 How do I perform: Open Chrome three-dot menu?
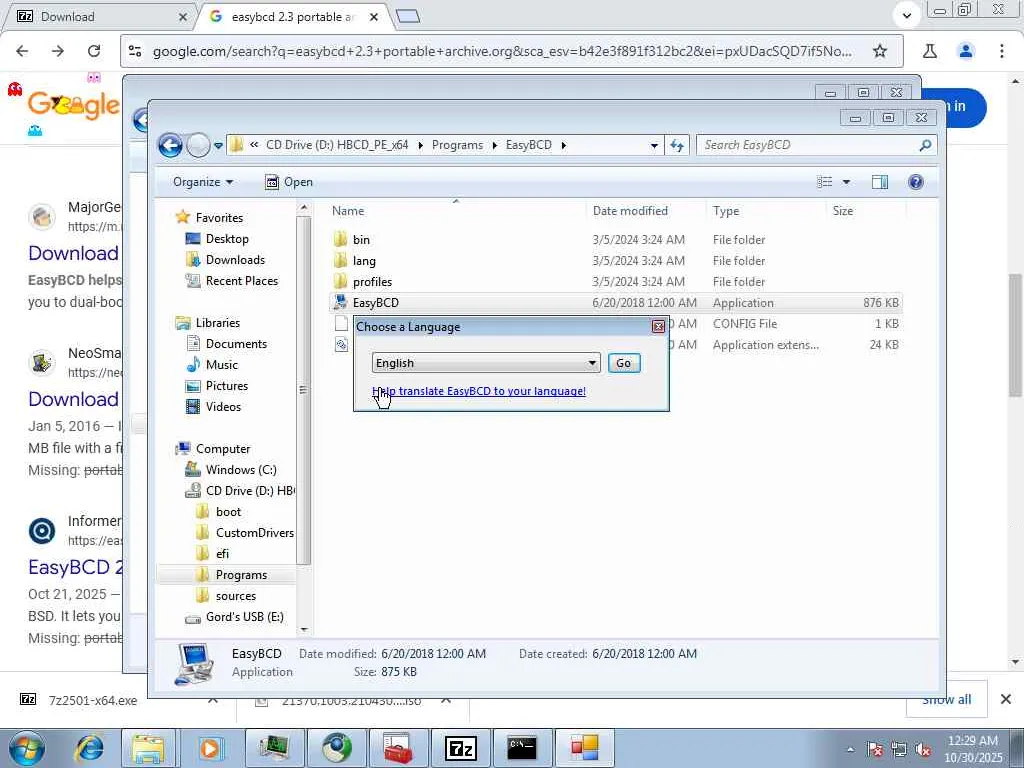(x=1001, y=51)
